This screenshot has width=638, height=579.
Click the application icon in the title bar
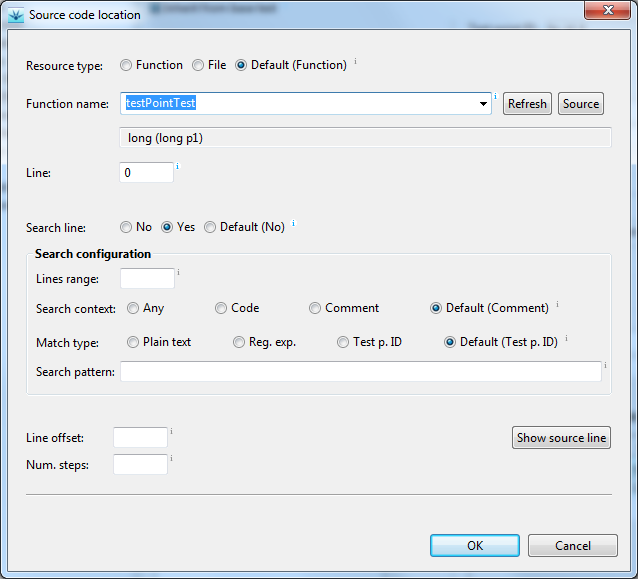(16, 15)
